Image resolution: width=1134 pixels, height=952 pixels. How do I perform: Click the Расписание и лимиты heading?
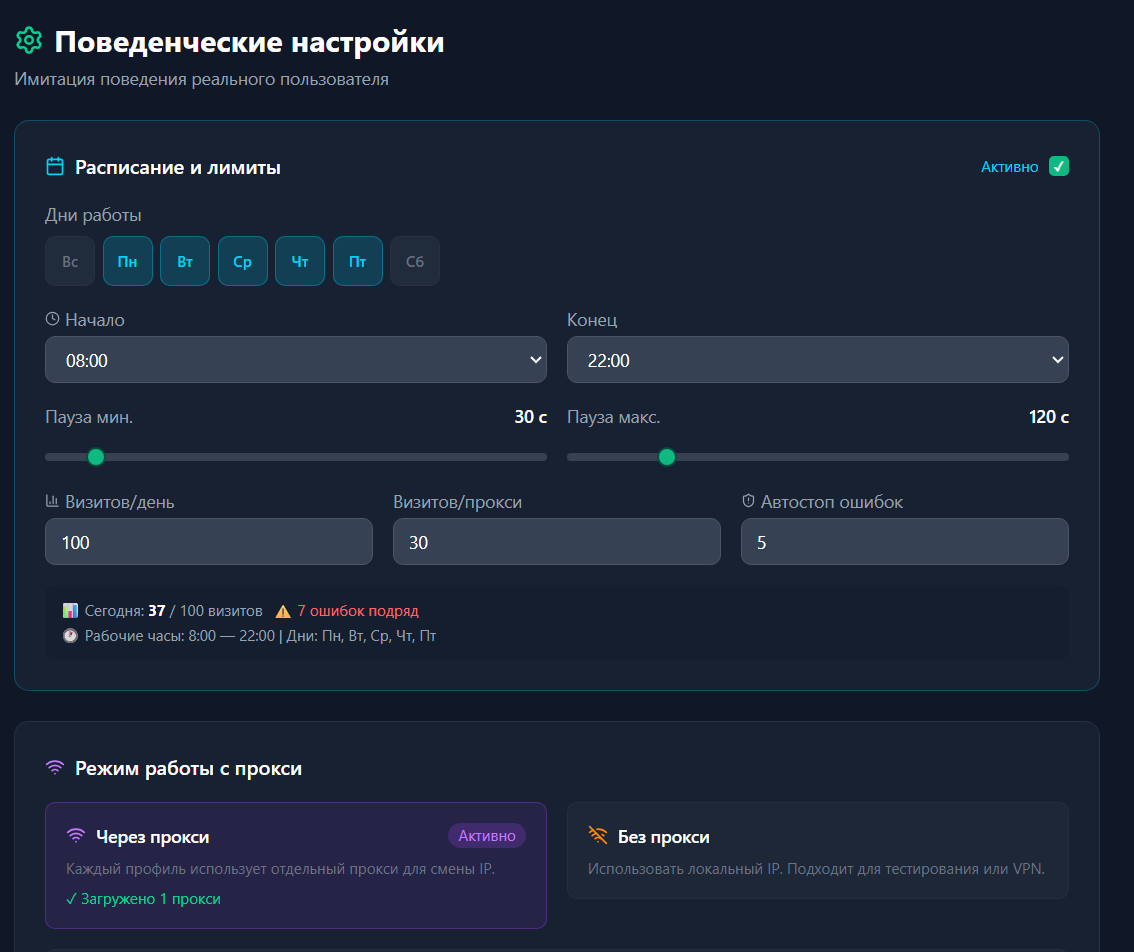(178, 167)
